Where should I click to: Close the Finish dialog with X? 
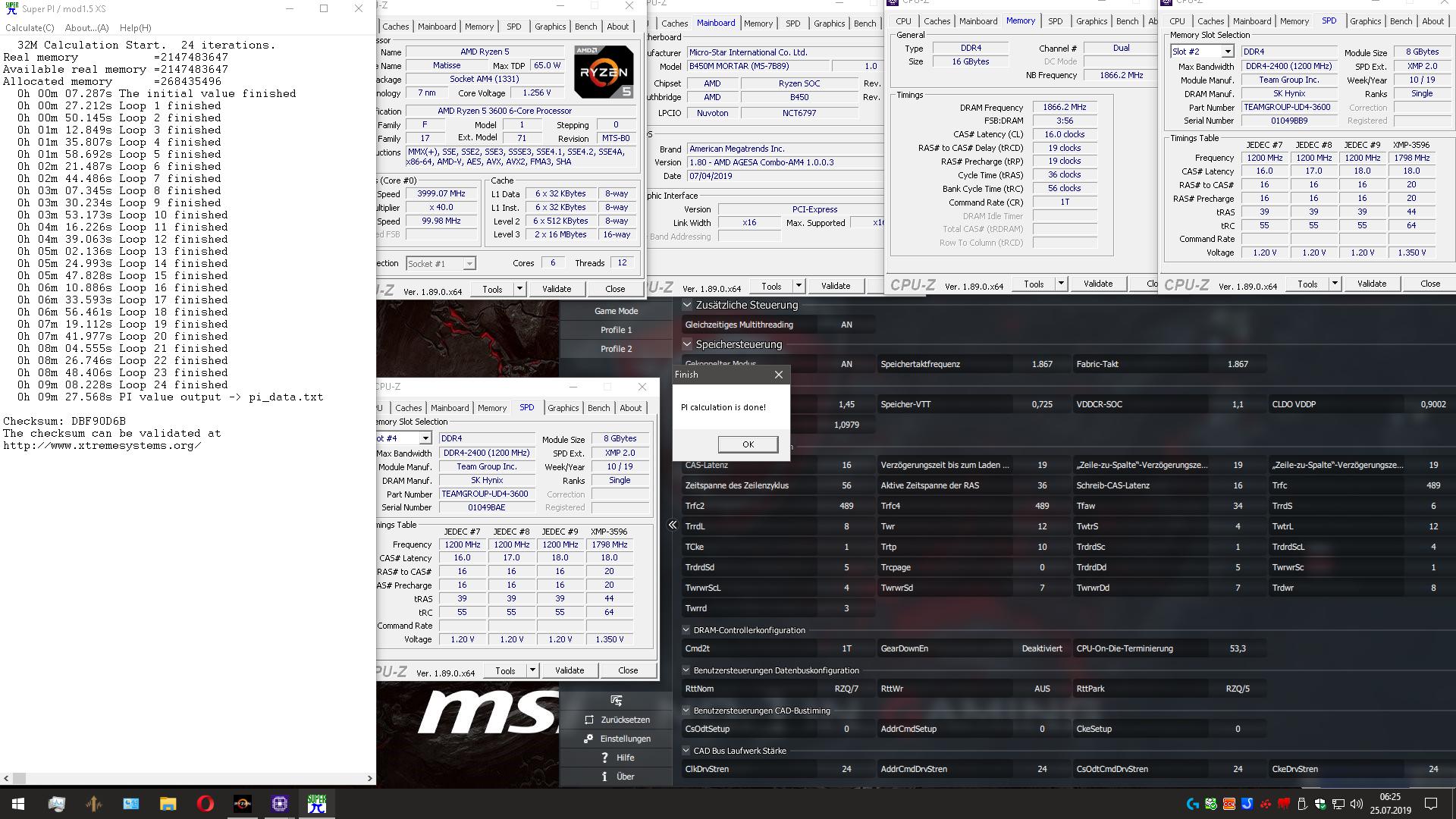pos(778,375)
